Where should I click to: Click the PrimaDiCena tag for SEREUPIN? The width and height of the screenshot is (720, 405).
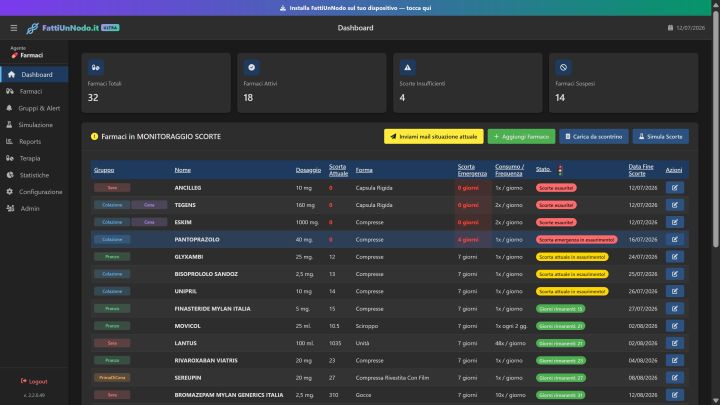[x=112, y=377]
